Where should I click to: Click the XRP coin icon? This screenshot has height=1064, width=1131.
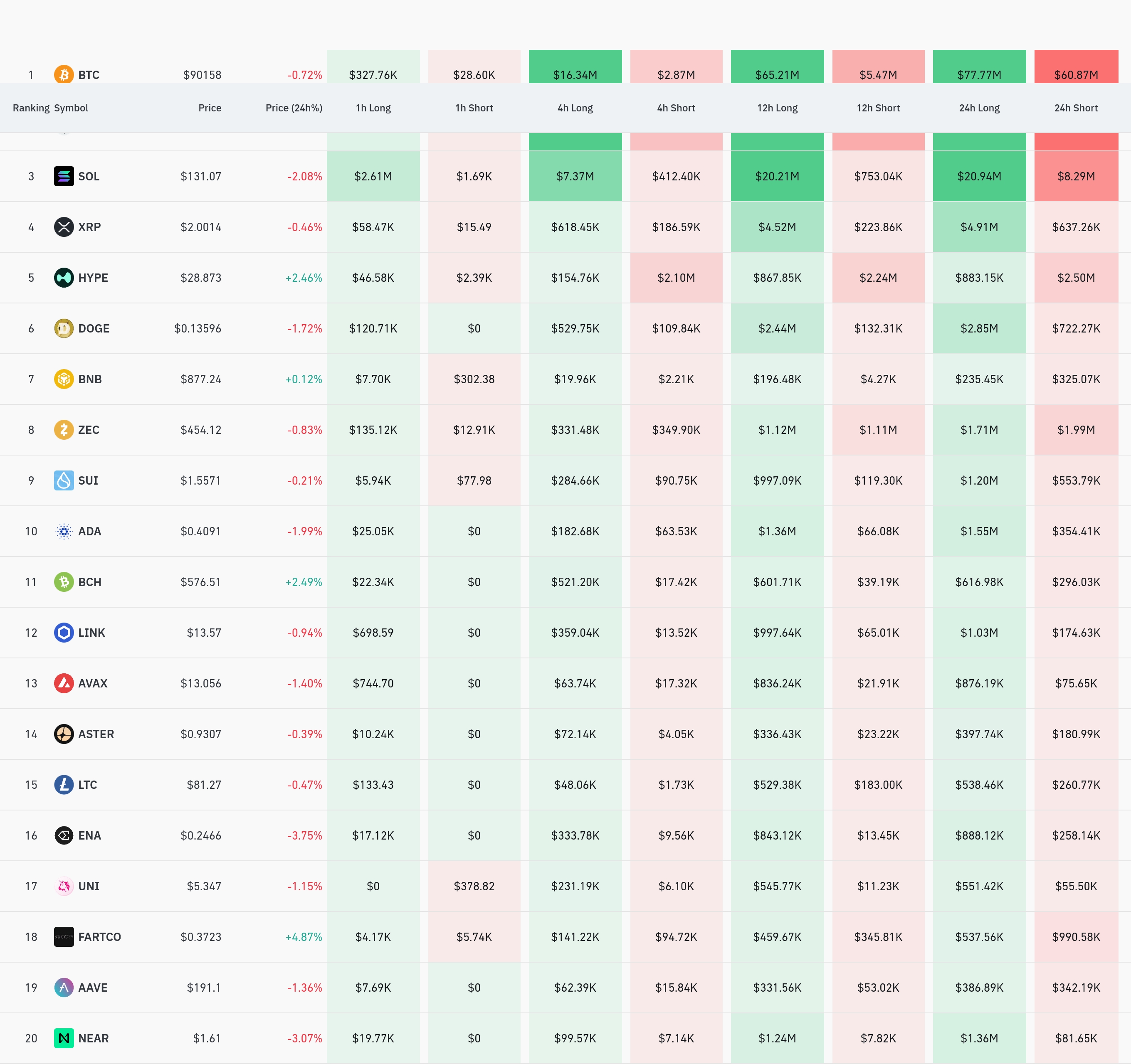tap(64, 227)
